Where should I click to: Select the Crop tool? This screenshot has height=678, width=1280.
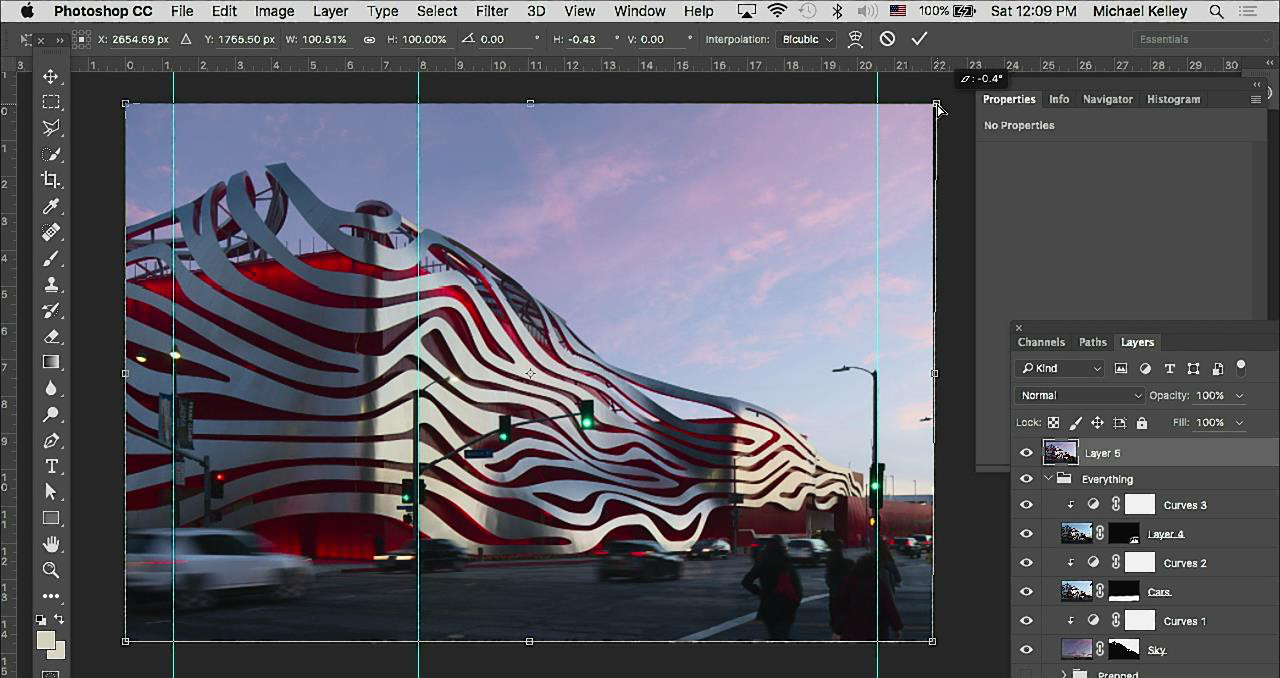(51, 181)
